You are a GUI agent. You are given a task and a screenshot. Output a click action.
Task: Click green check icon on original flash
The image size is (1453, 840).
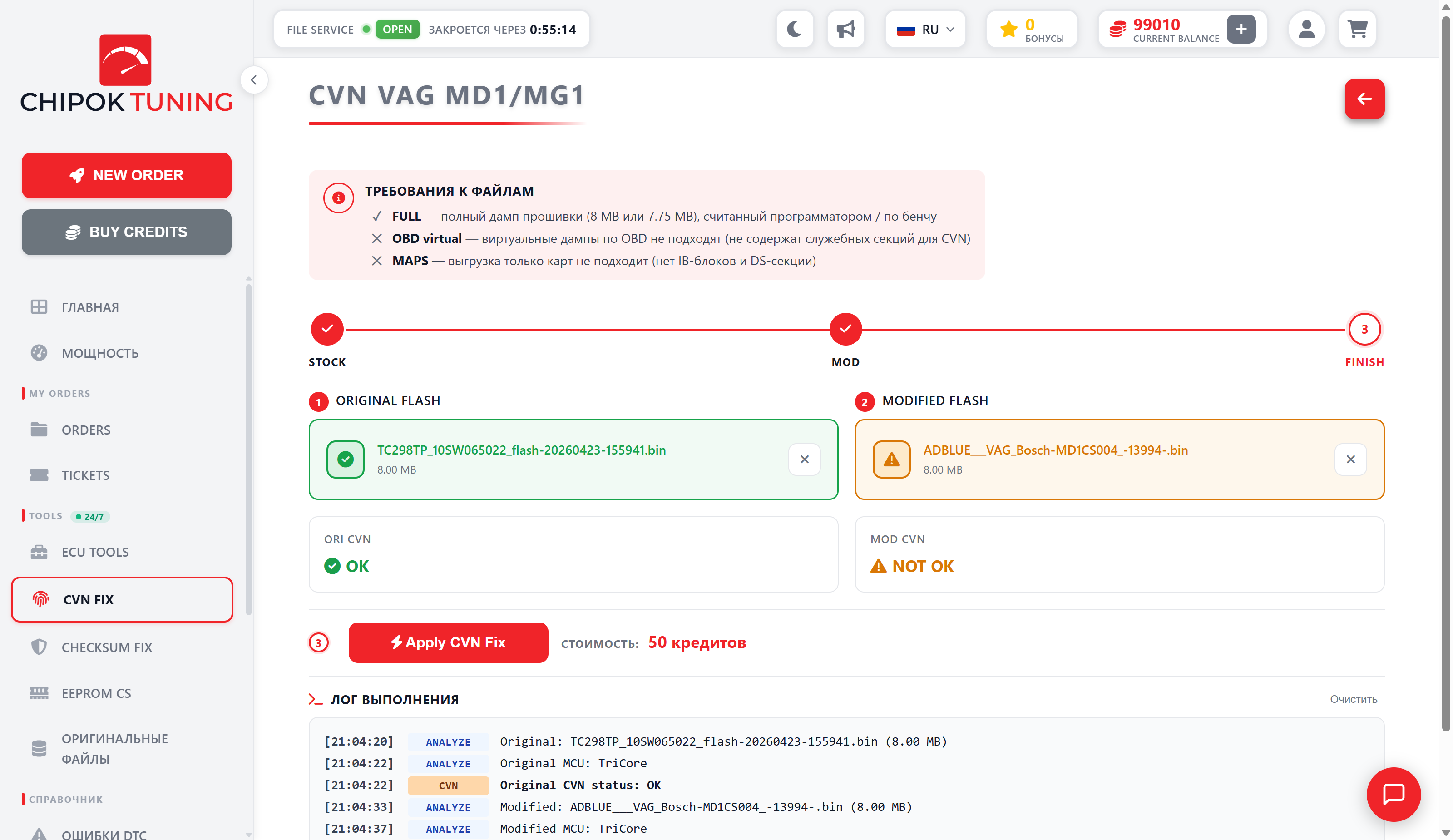[346, 460]
